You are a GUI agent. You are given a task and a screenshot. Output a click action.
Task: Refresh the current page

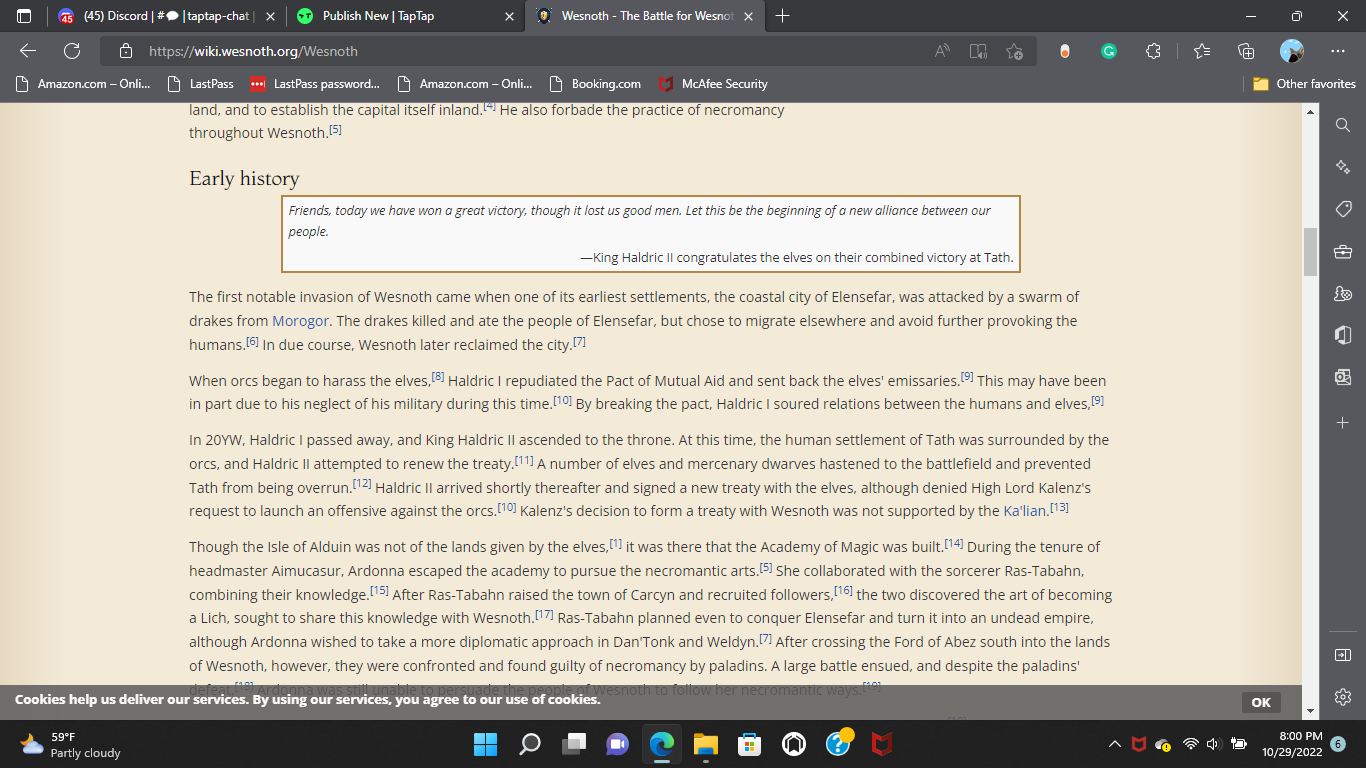pos(72,51)
